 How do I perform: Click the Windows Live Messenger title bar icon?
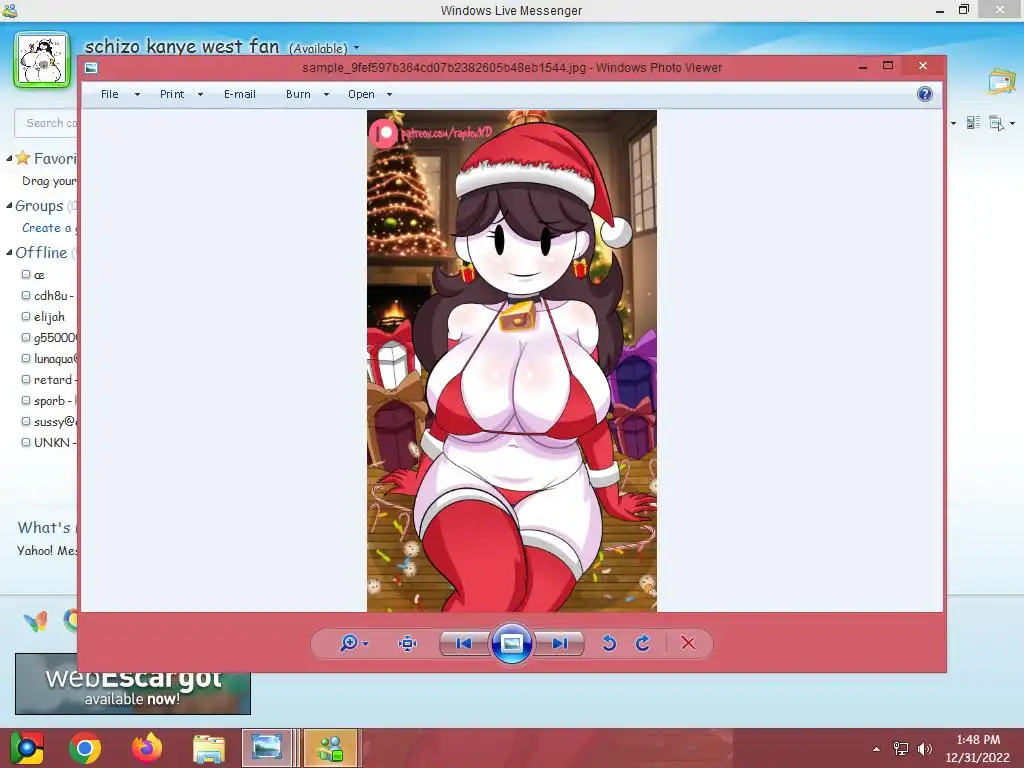click(x=10, y=10)
